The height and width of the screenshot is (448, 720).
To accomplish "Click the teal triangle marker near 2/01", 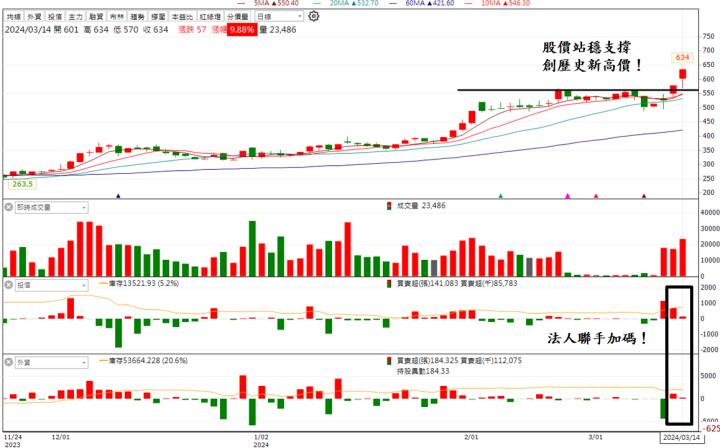I will coord(501,196).
